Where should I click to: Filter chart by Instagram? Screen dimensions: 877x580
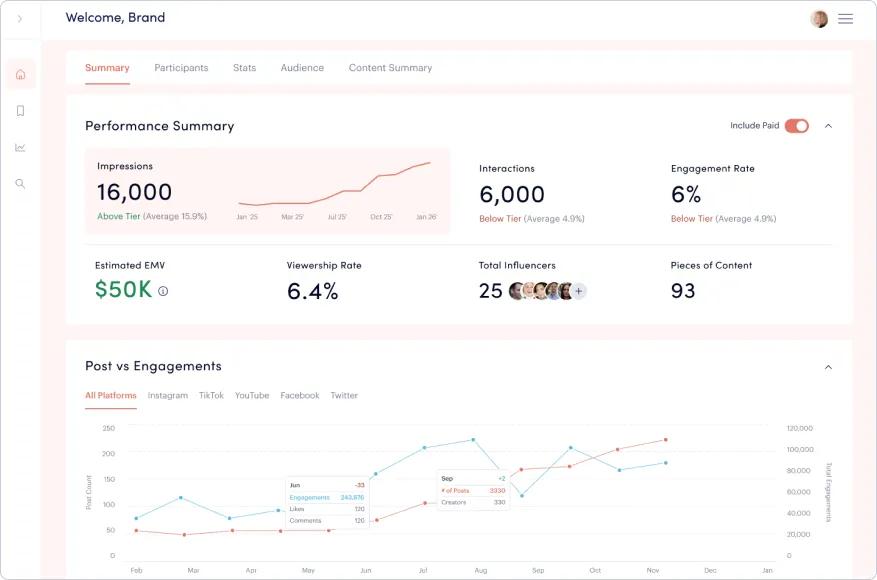click(x=168, y=395)
